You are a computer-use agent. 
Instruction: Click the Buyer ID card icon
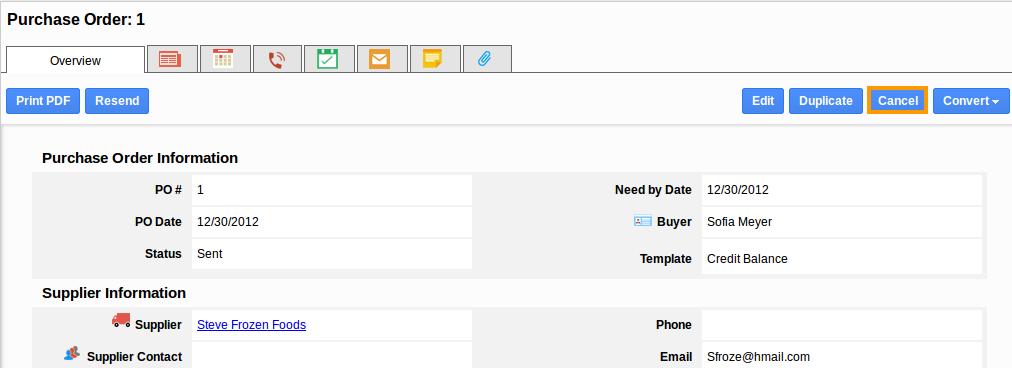[642, 221]
